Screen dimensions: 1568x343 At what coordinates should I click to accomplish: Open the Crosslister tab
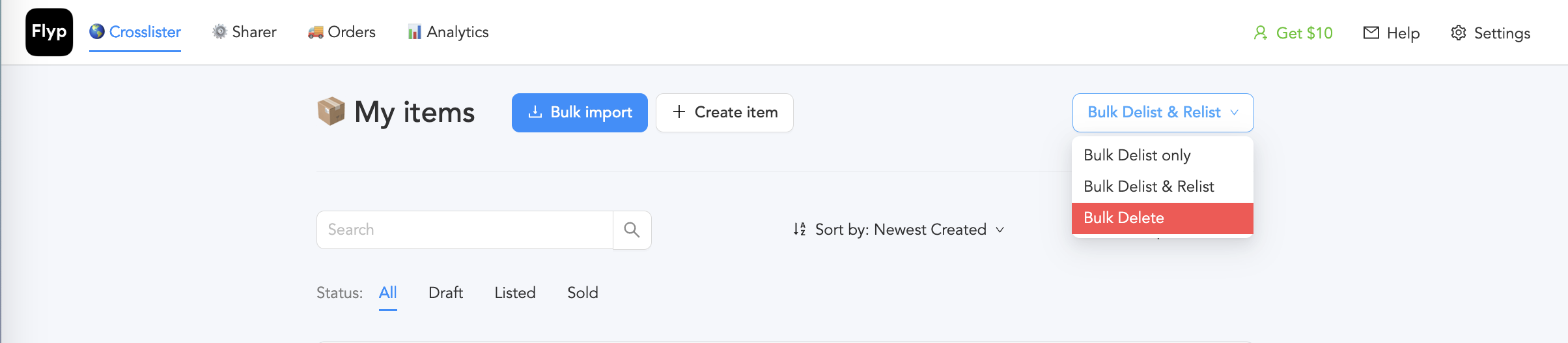[135, 32]
